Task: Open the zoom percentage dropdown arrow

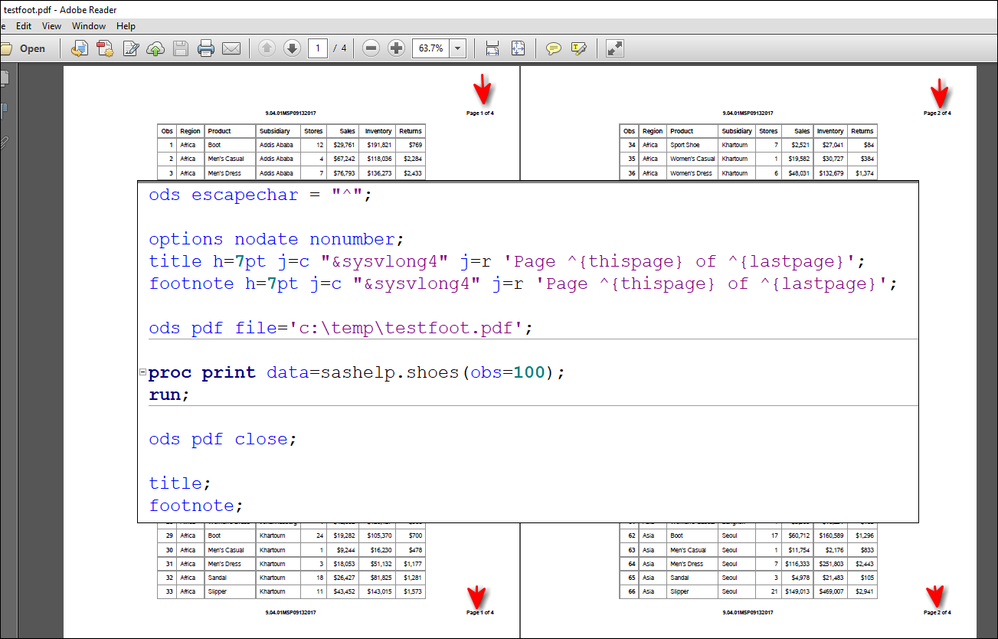Action: pyautogui.click(x=458, y=48)
